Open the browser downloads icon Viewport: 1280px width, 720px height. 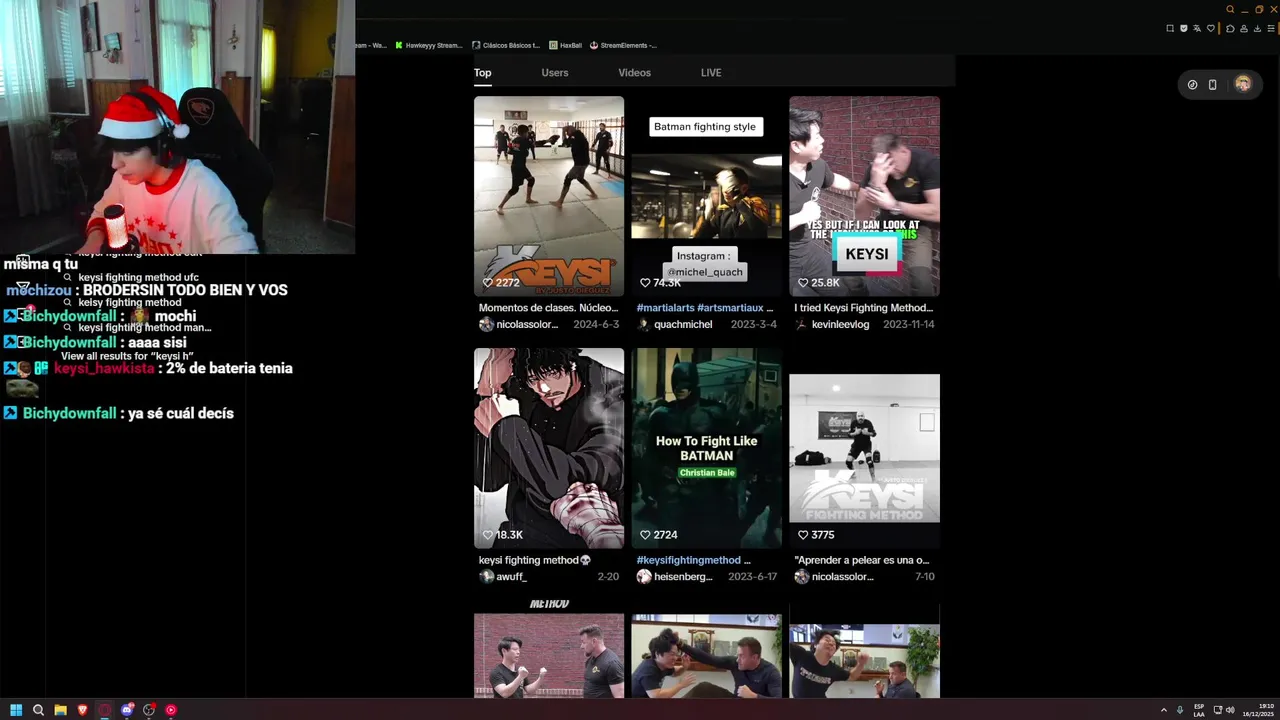click(1258, 28)
